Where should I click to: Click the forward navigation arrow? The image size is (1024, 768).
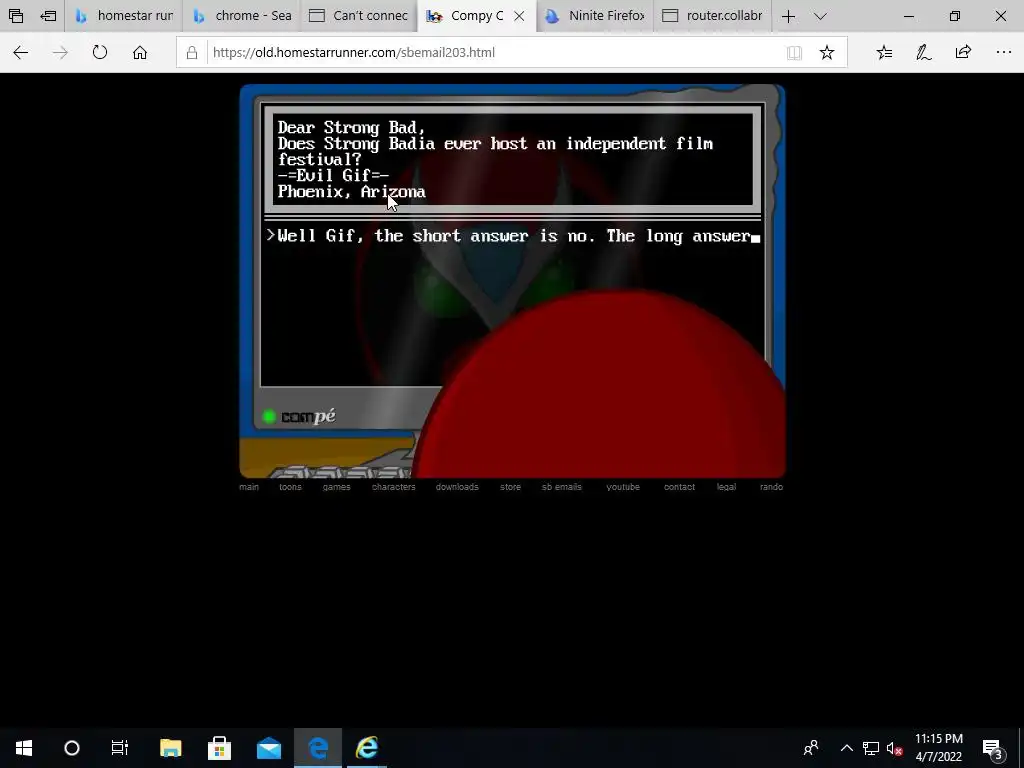click(x=60, y=52)
